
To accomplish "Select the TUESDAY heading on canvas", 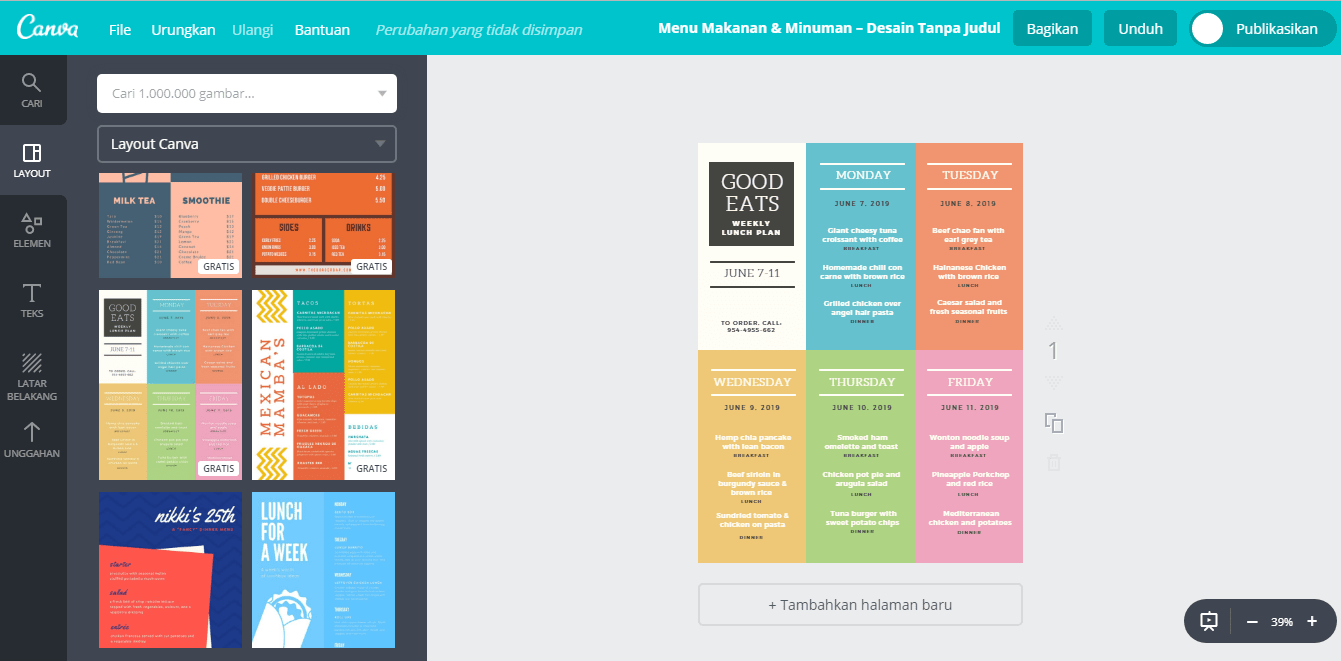I will click(969, 175).
